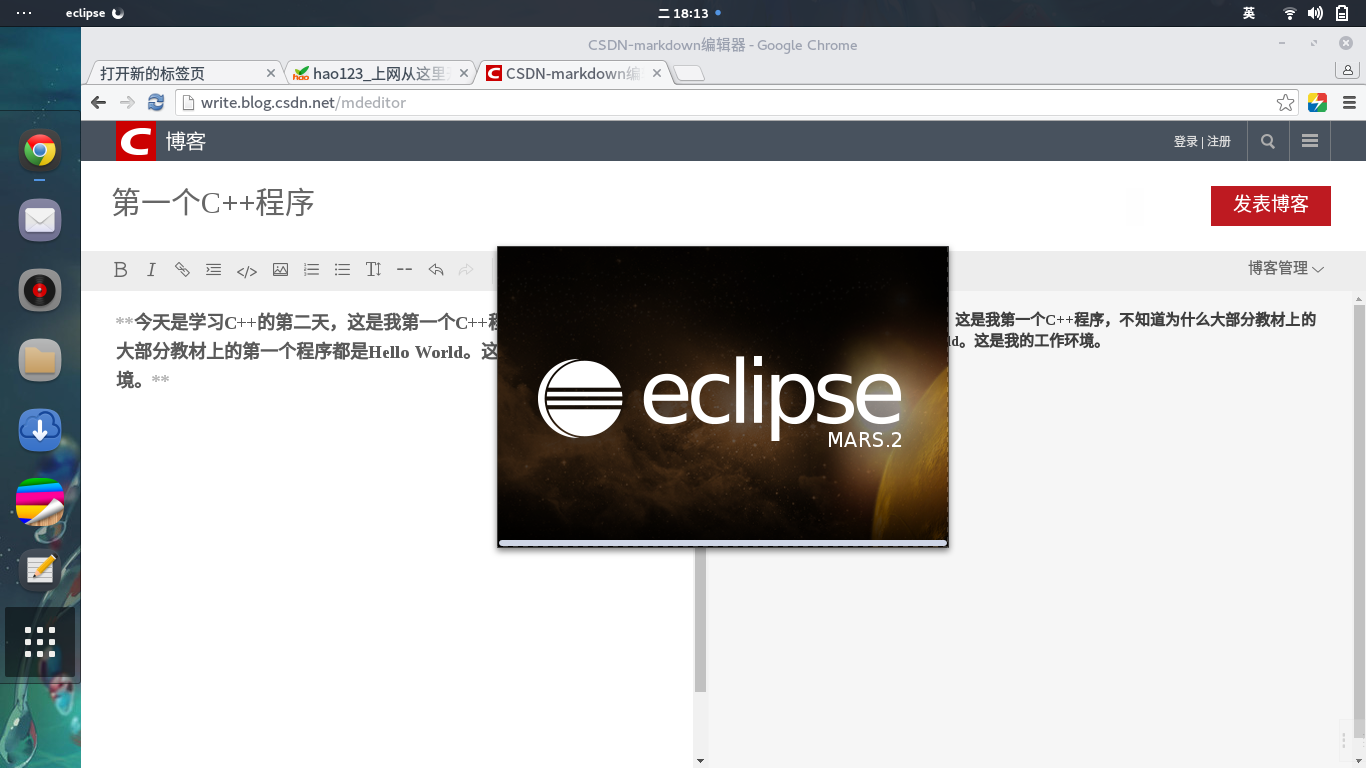Toggle bold formatting in editor toolbar

[x=121, y=269]
